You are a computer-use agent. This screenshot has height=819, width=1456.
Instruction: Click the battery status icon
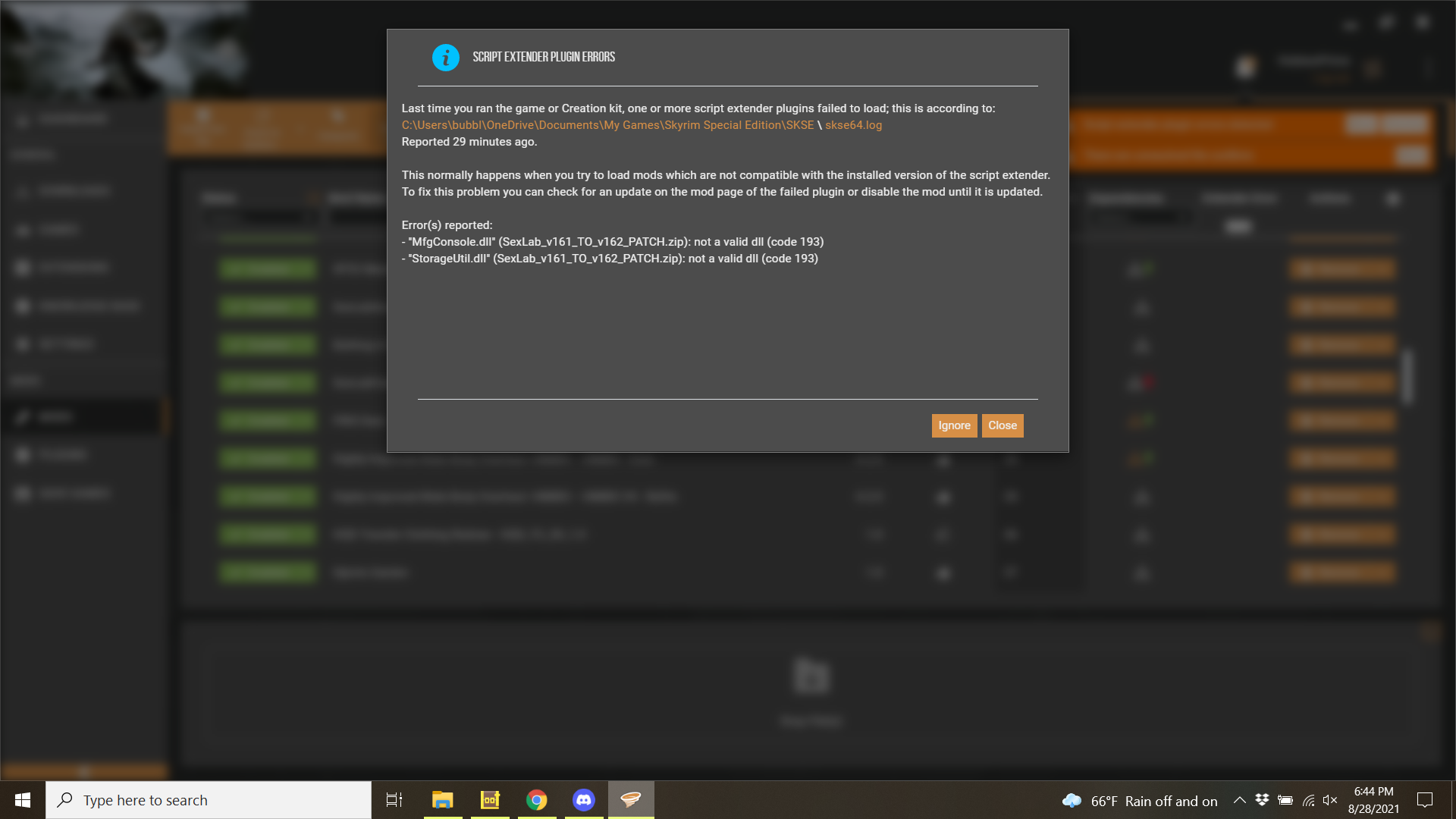tap(1285, 800)
